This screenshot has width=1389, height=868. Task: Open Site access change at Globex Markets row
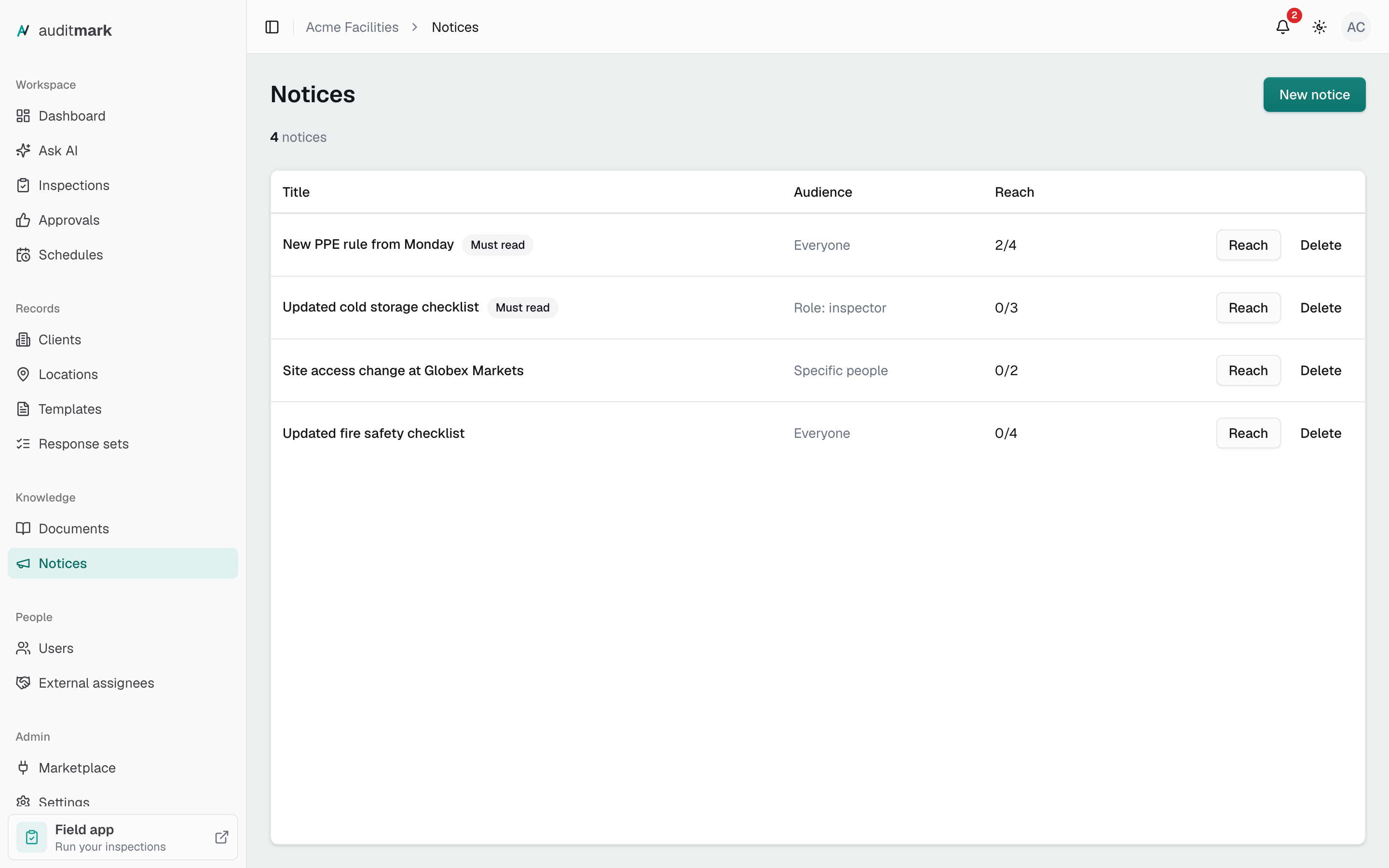tap(818, 371)
